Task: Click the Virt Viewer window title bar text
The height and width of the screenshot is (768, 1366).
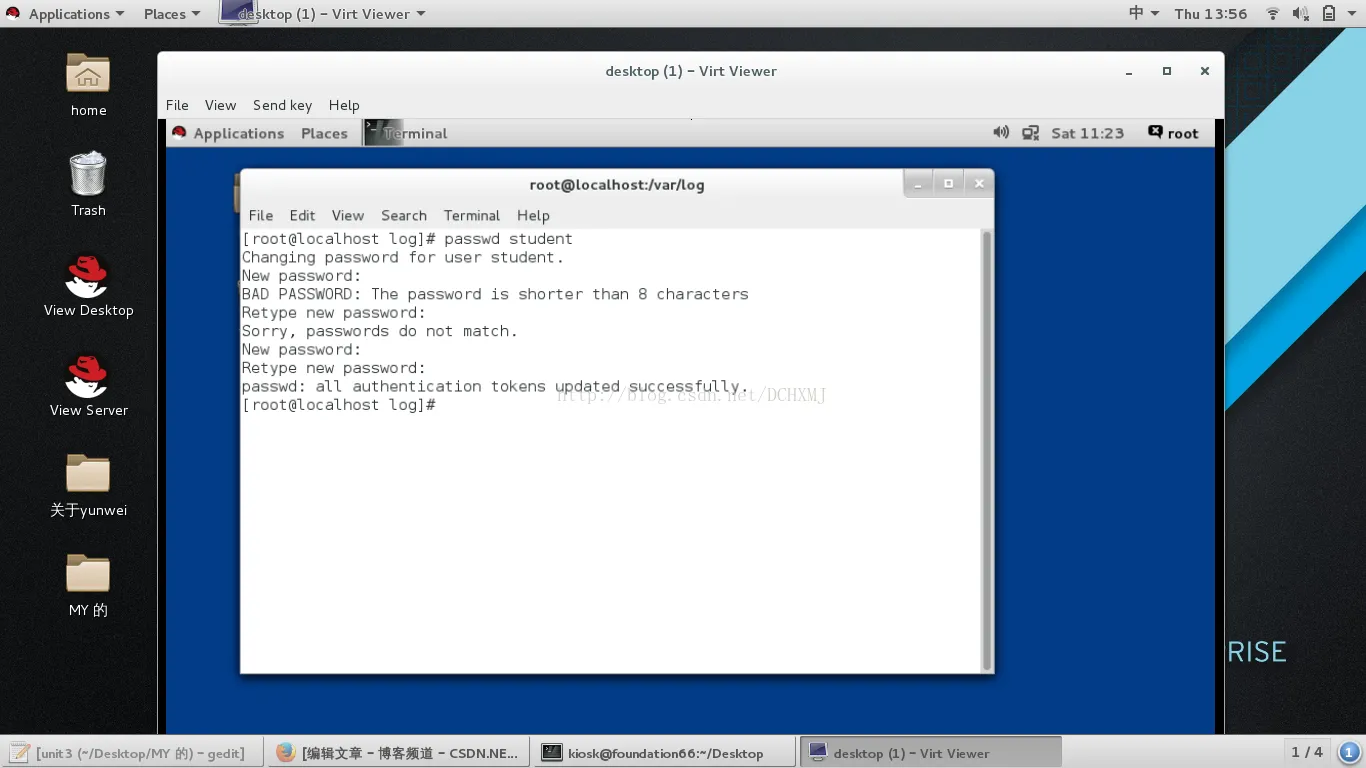Action: pyautogui.click(x=691, y=71)
